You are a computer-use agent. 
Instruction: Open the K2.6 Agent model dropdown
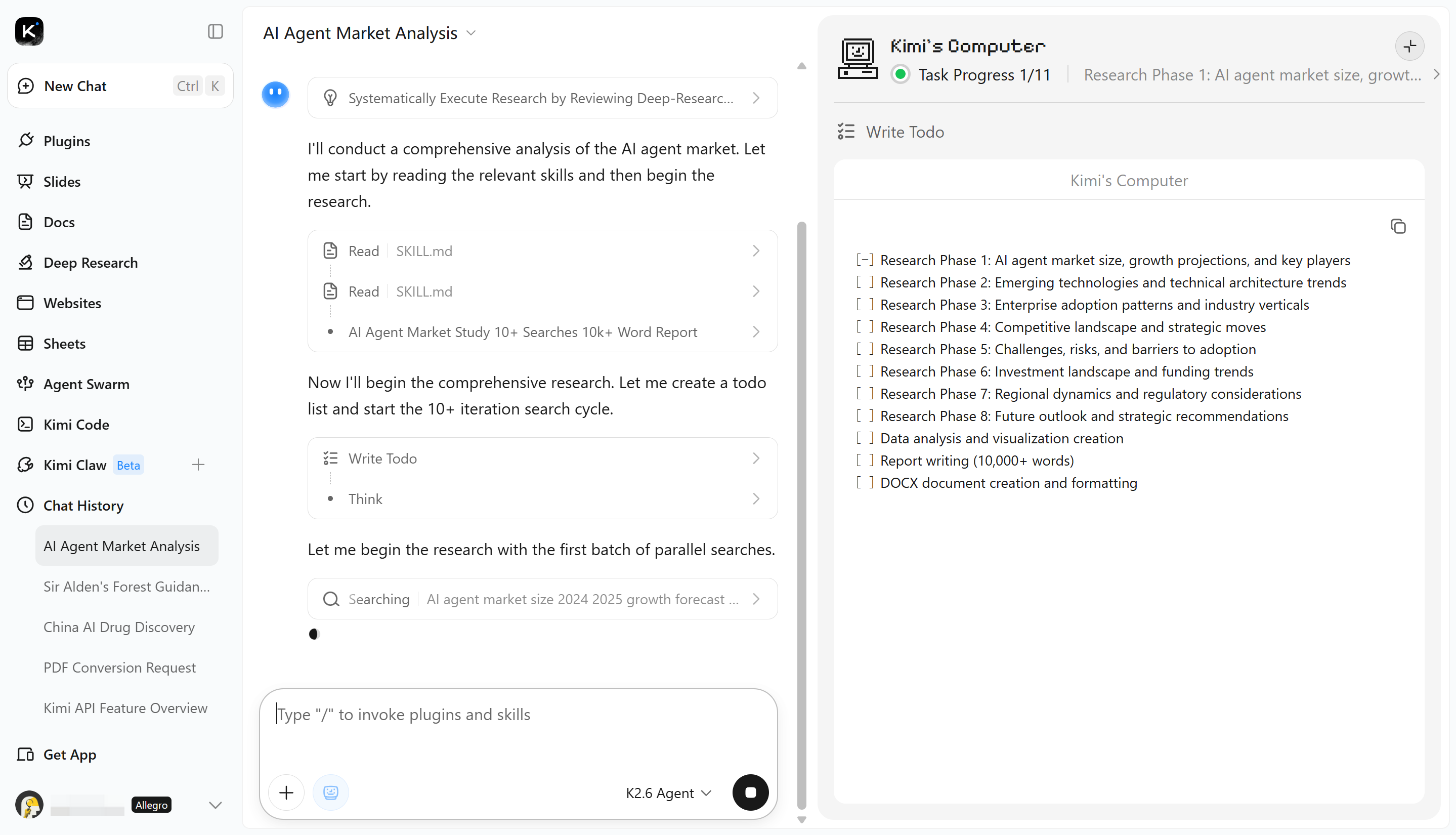pyautogui.click(x=668, y=793)
